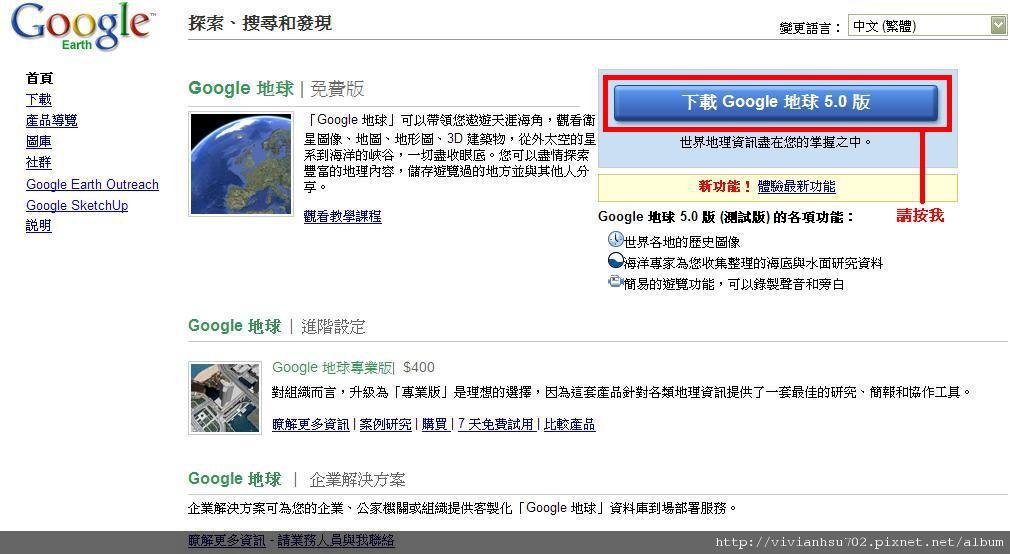The height and width of the screenshot is (554, 1010).
Task: Open the Google Earth Outreach link
Action: point(92,184)
